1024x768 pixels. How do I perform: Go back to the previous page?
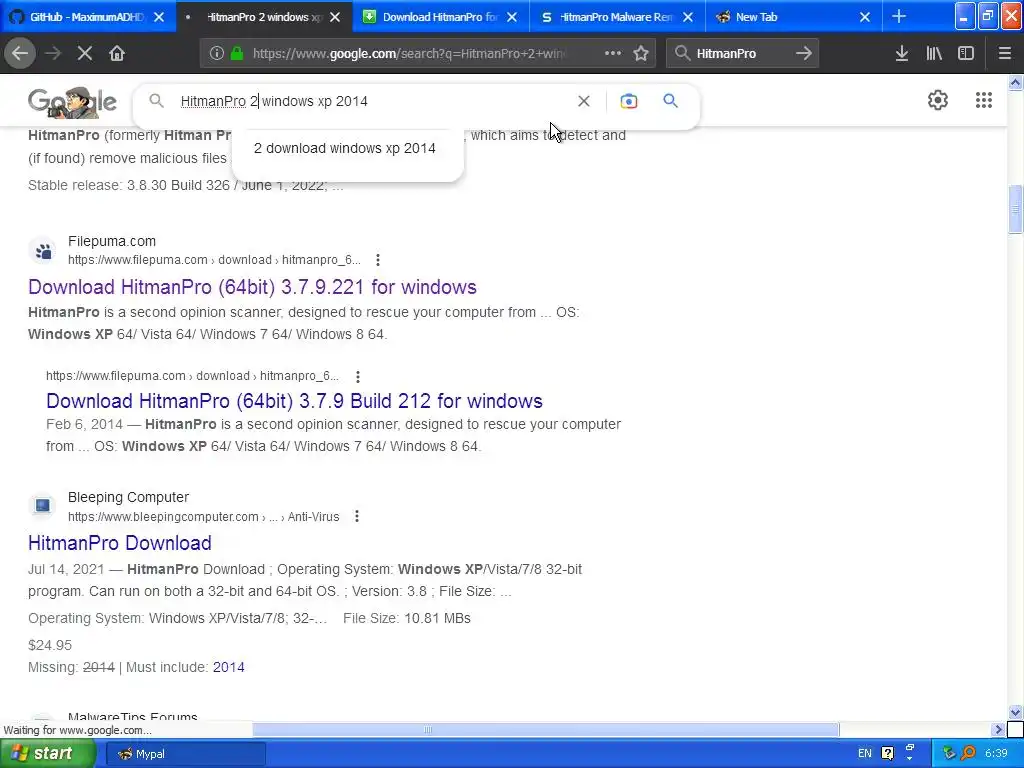(x=20, y=54)
